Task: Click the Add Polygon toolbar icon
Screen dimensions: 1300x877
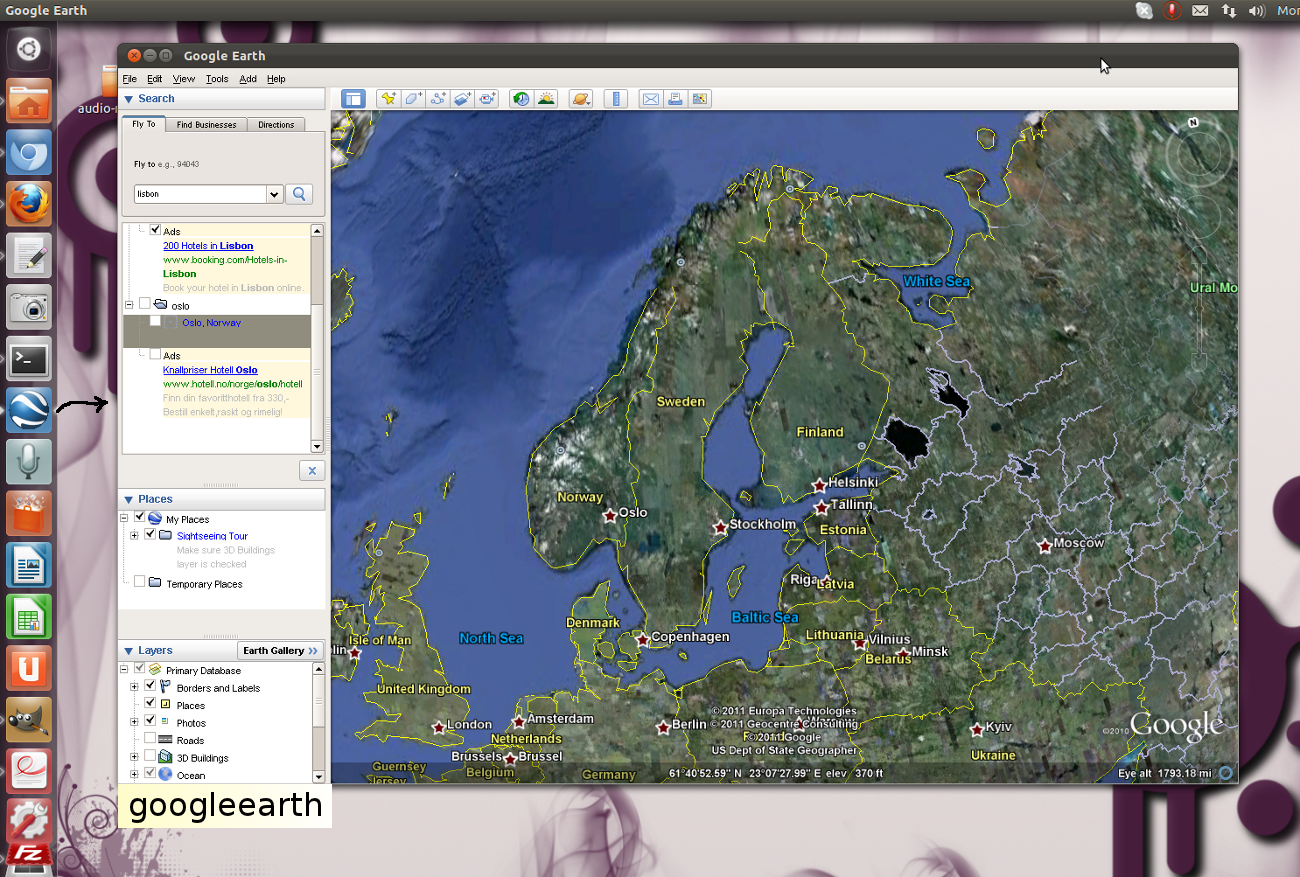Action: pyautogui.click(x=413, y=99)
